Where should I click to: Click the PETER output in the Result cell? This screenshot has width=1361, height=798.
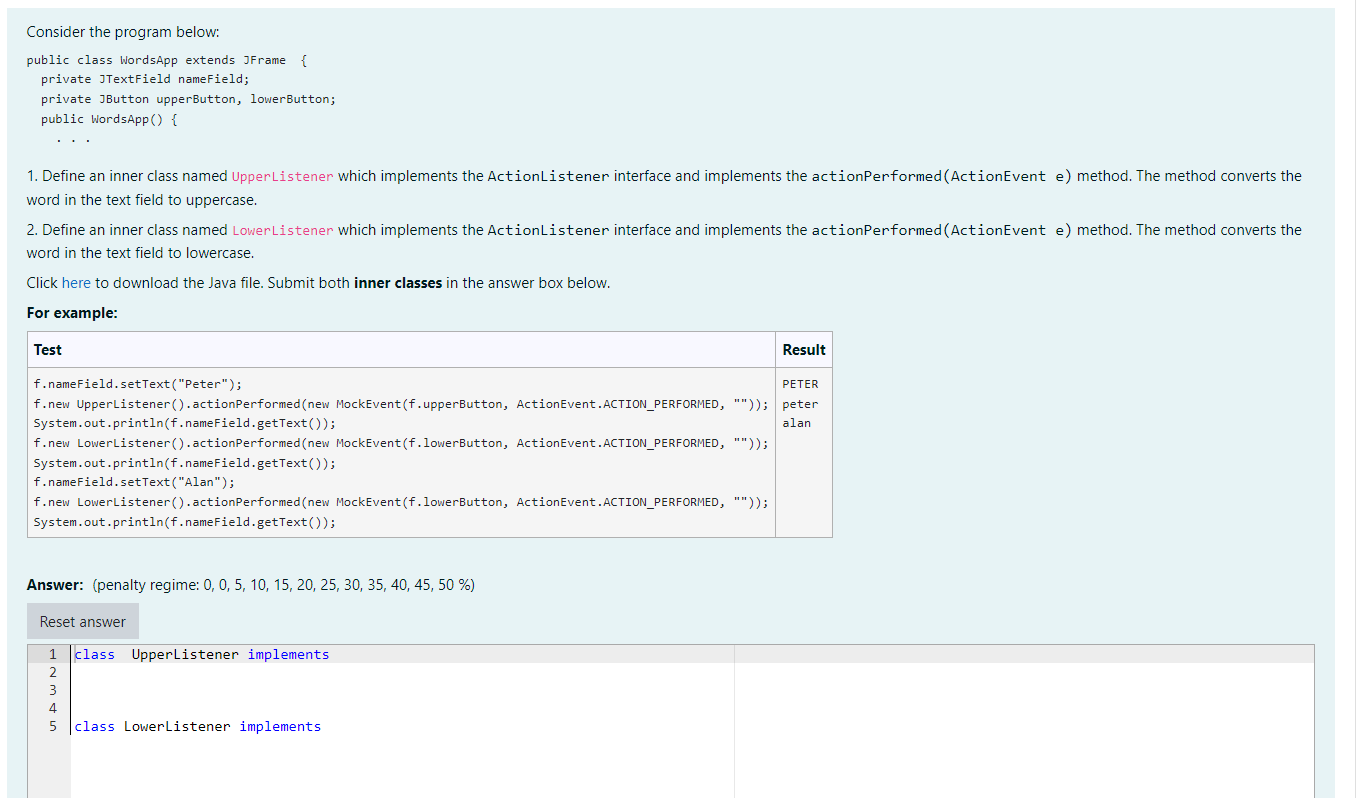798,383
